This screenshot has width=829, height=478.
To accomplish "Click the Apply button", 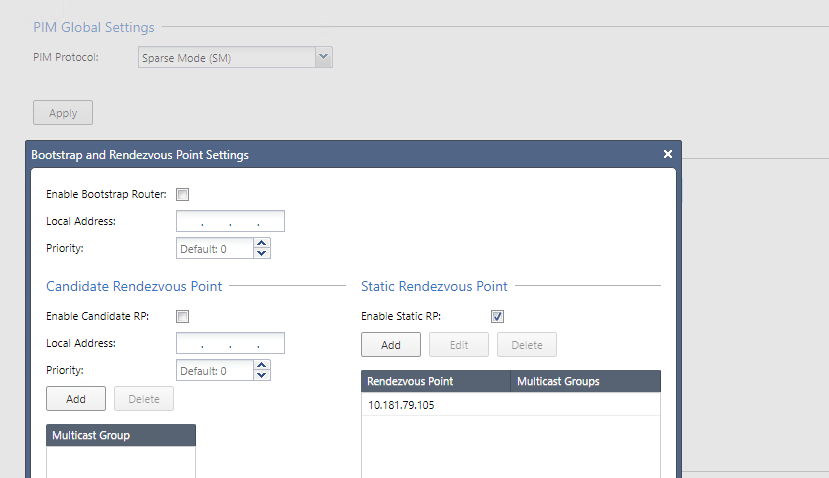I will pos(63,113).
